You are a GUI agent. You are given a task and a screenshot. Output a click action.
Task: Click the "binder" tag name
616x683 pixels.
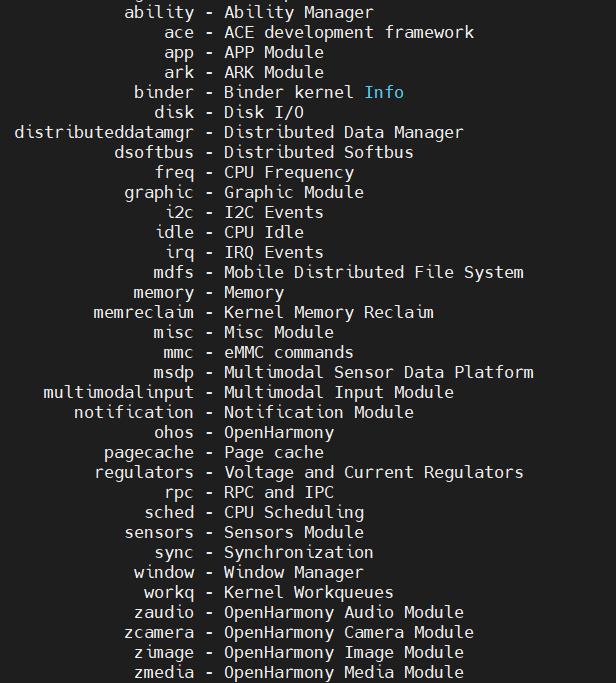click(164, 92)
